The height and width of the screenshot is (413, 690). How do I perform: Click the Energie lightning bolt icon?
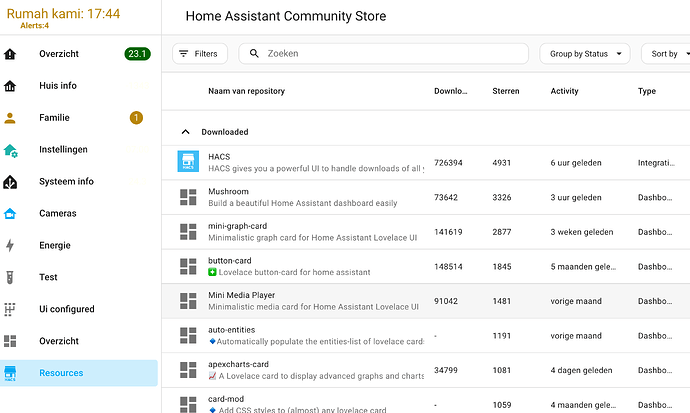point(10,245)
